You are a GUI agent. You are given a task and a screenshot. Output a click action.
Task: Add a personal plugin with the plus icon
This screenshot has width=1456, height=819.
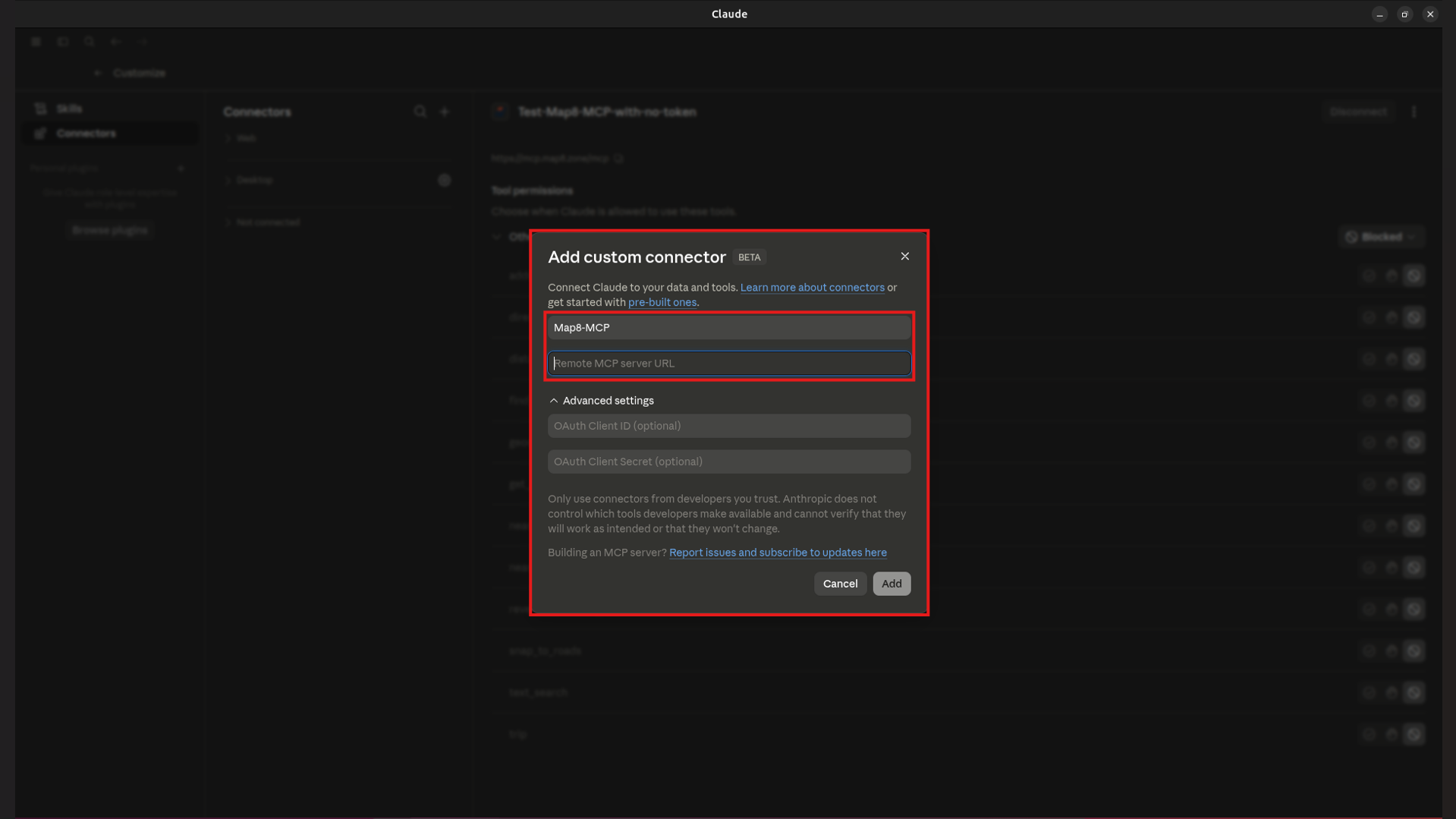coord(181,169)
